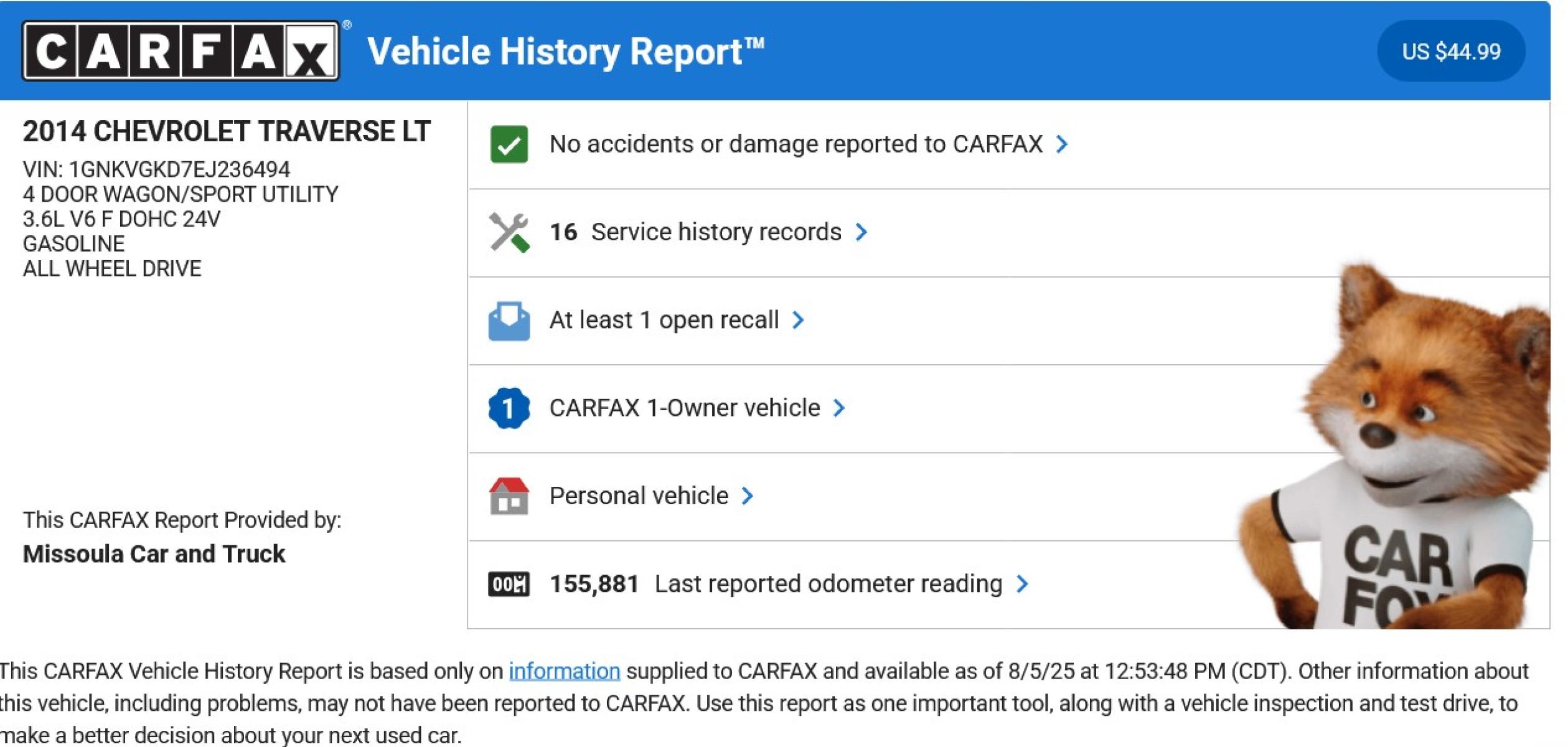Expand the Service history records chevron

click(x=861, y=232)
